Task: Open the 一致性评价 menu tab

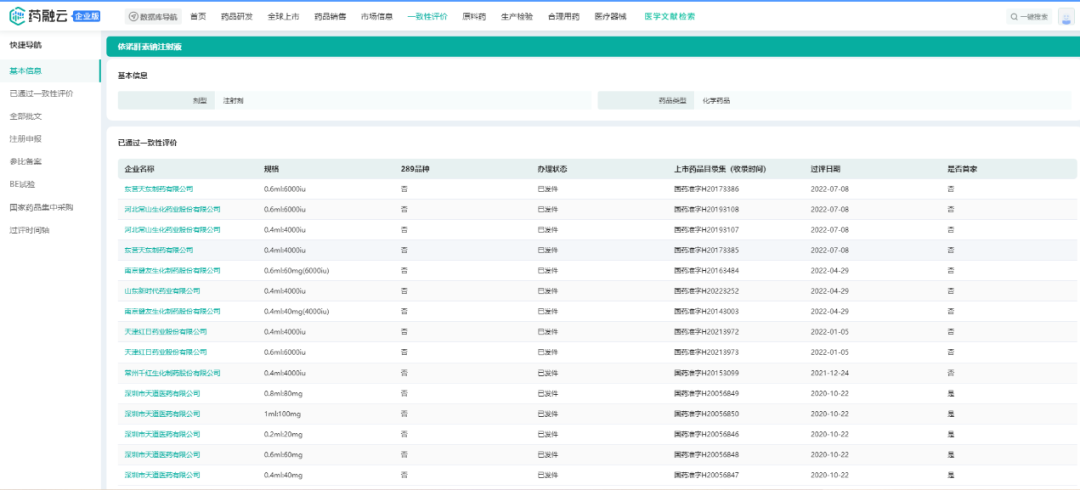Action: [x=427, y=17]
